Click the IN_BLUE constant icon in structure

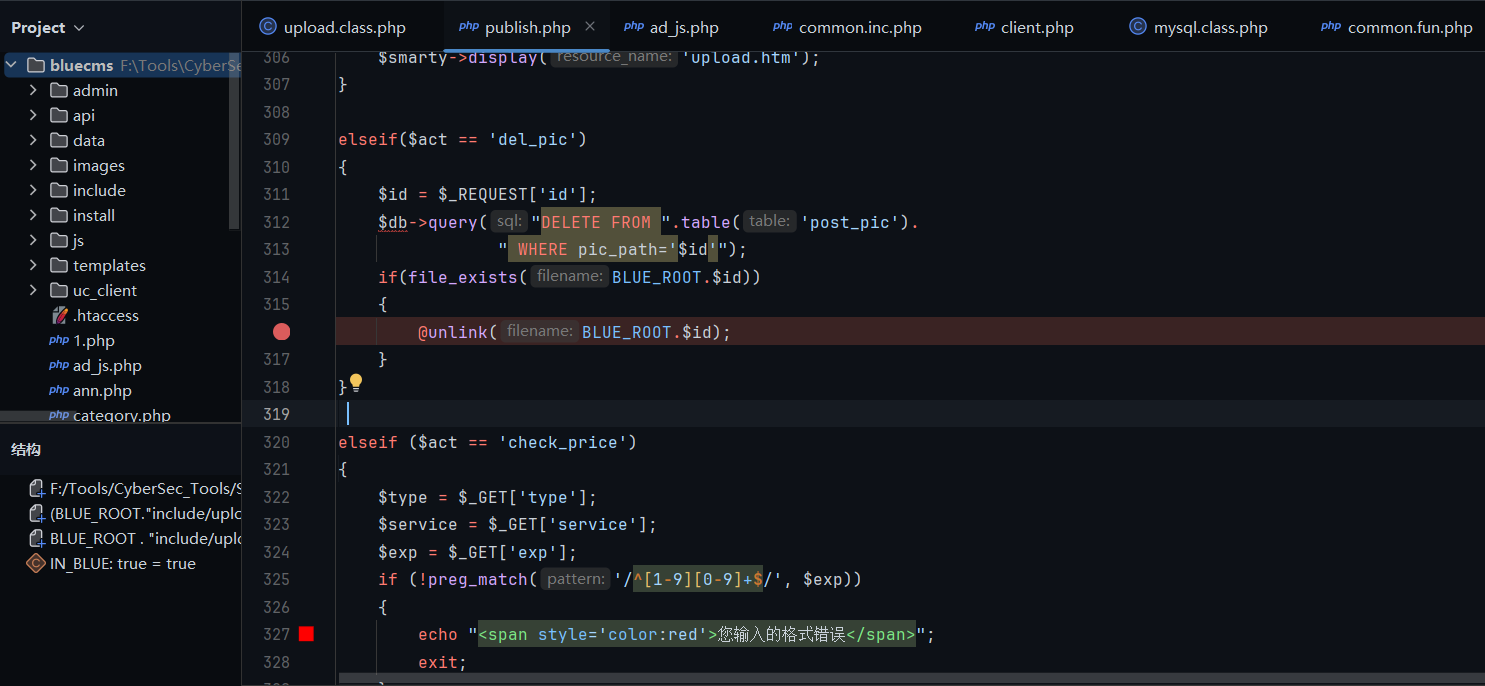(x=36, y=564)
